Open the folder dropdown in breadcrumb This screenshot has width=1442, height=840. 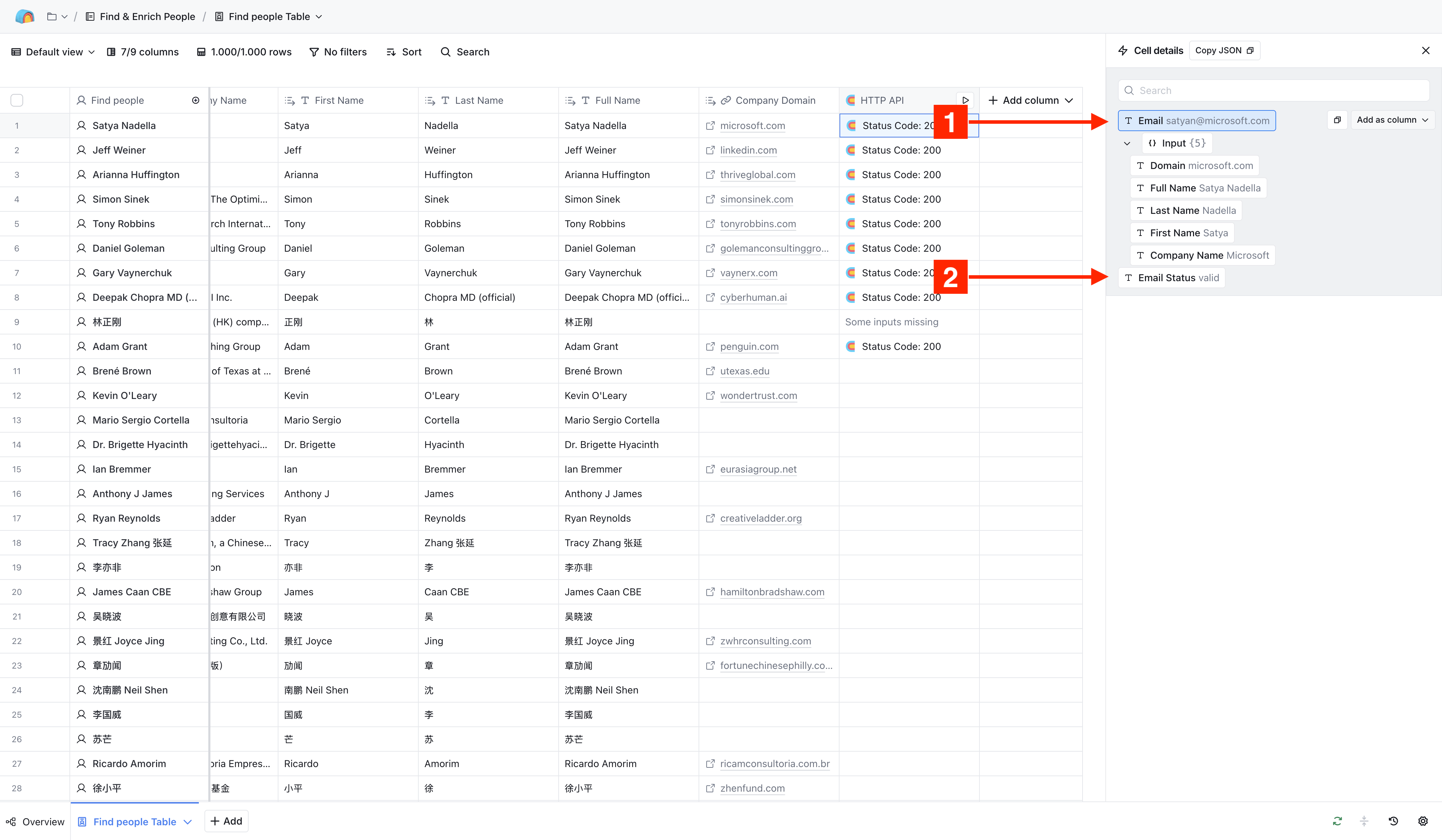(x=57, y=16)
